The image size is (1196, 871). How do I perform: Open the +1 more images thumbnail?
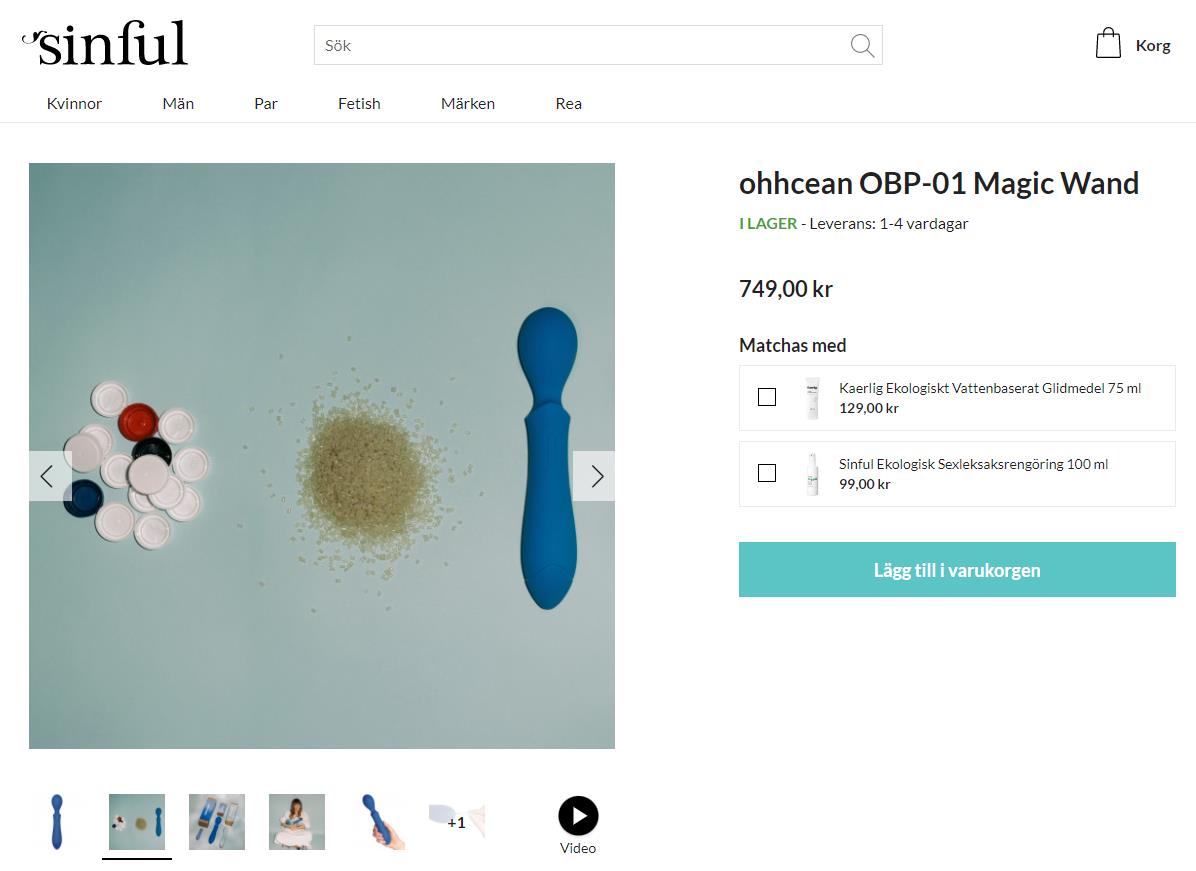[x=456, y=822]
